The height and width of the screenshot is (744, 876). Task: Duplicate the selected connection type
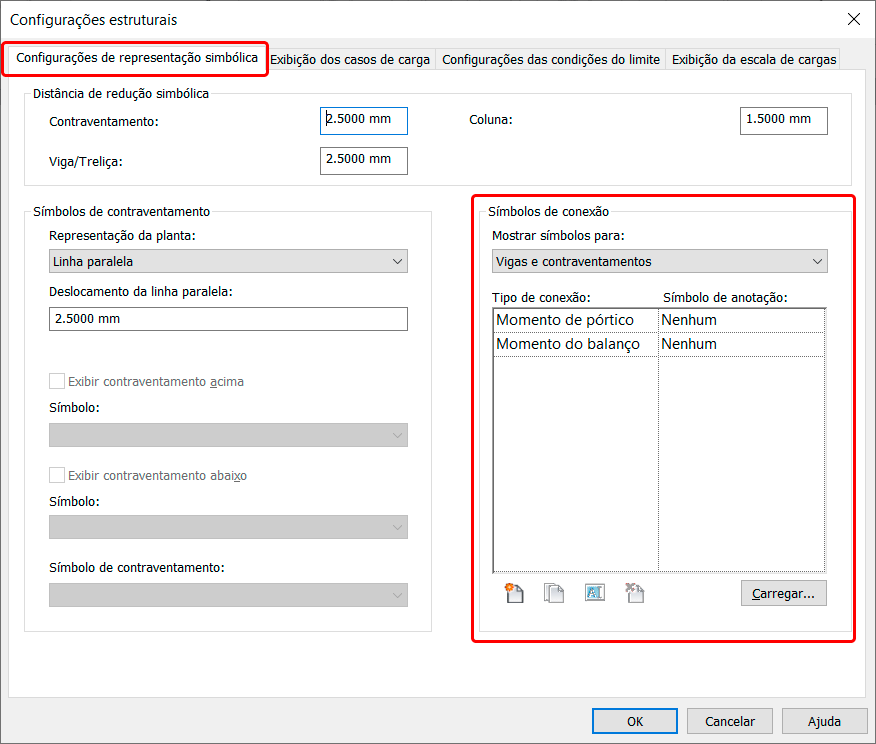click(x=554, y=593)
